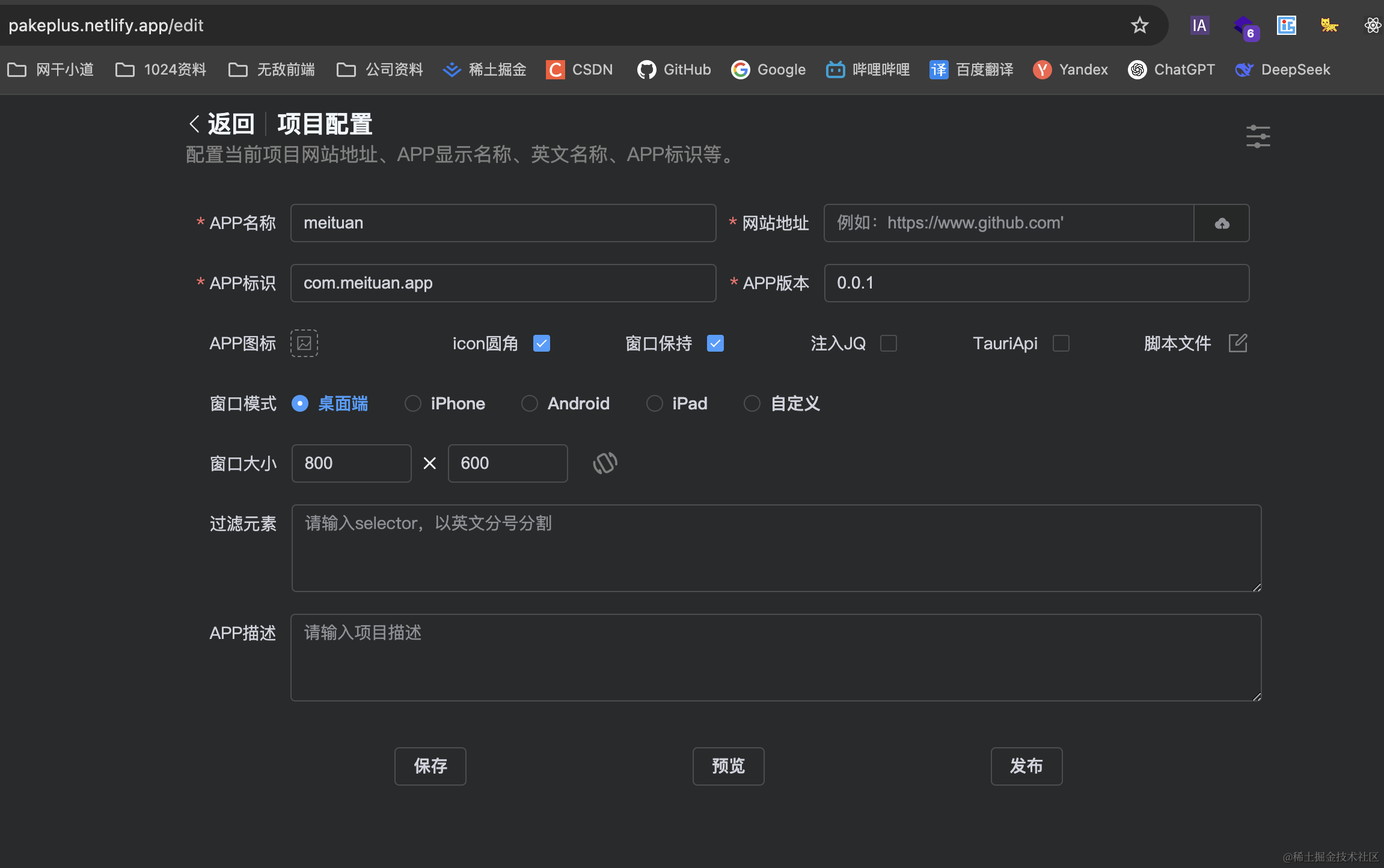Click the rotate window size icon
Screen dimensions: 1384x868
(x=605, y=463)
